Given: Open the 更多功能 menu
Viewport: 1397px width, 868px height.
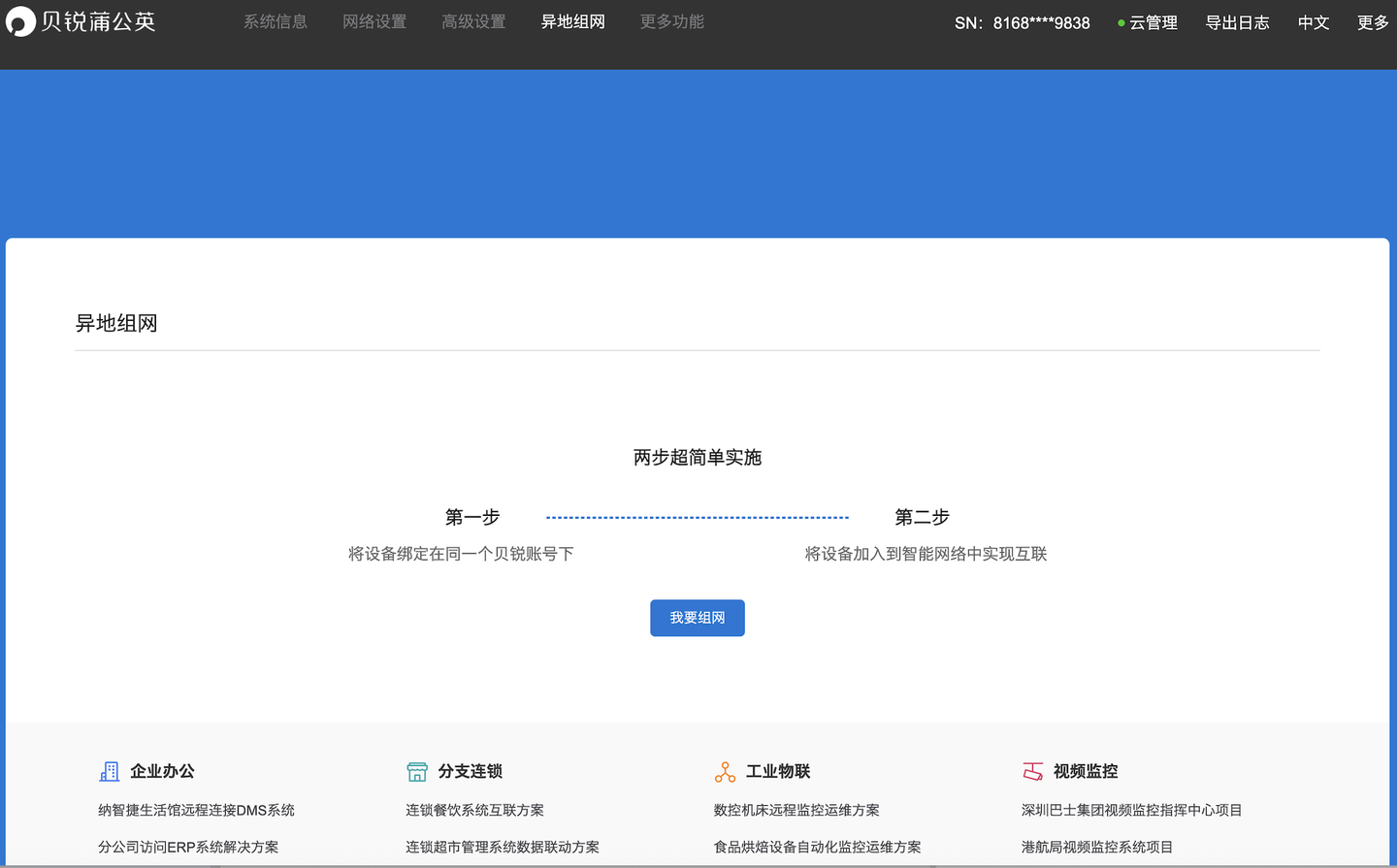Looking at the screenshot, I should pyautogui.click(x=671, y=21).
